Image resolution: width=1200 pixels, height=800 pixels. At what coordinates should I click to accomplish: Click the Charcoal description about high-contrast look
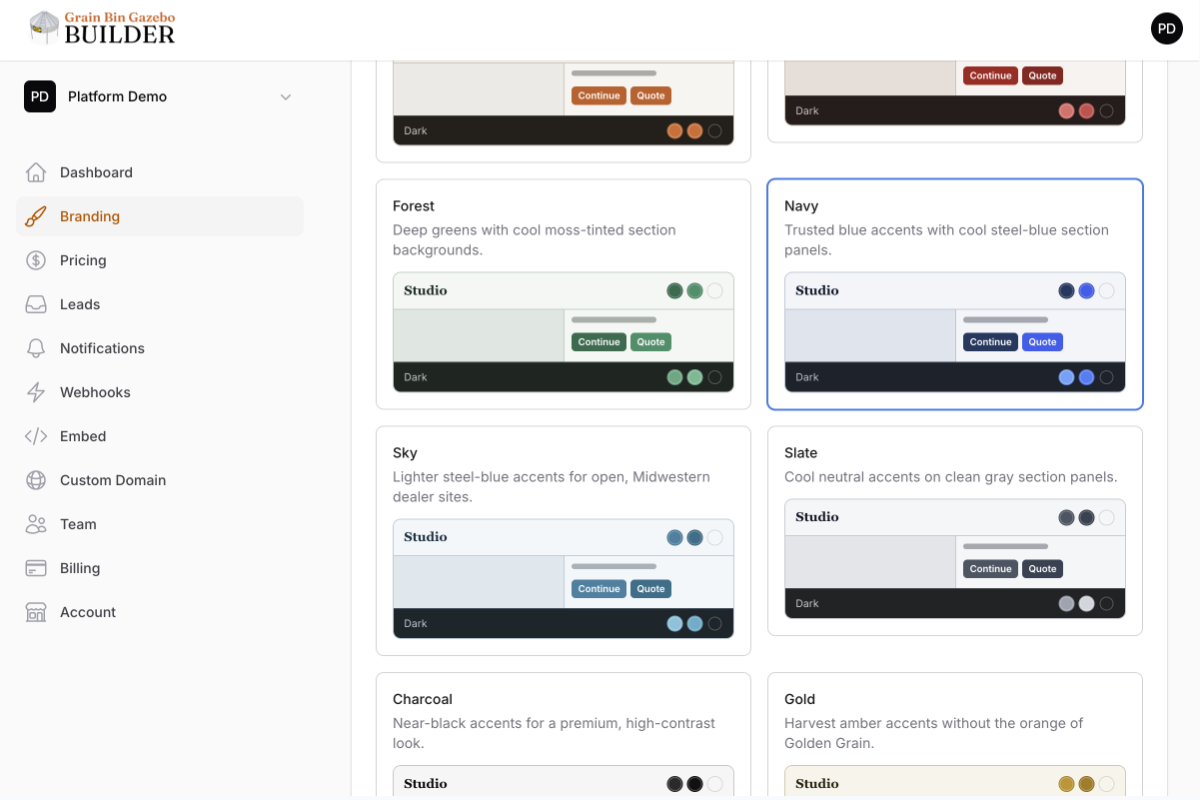click(554, 733)
